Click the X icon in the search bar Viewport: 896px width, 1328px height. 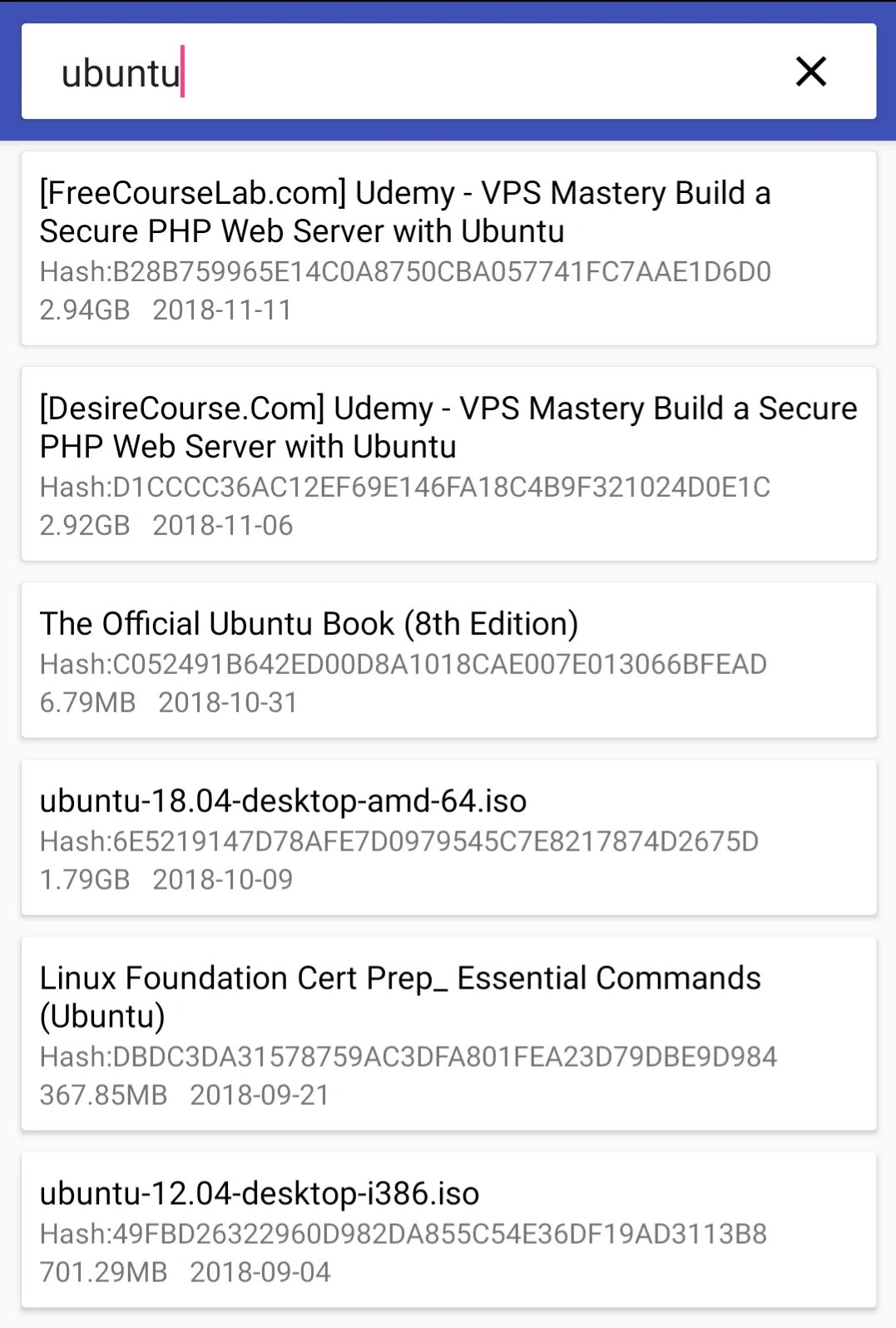pos(810,72)
